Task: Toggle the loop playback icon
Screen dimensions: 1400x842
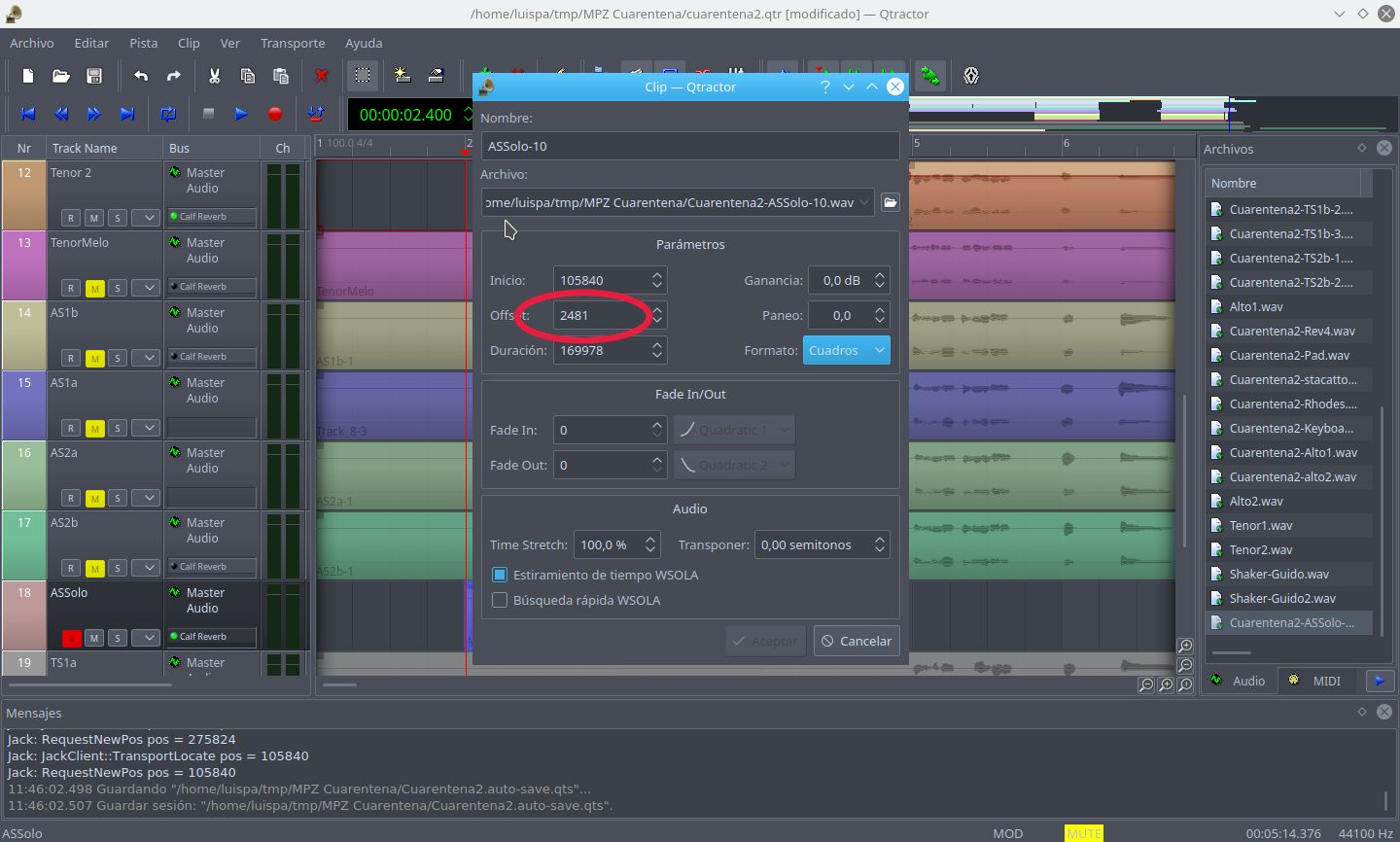Action: point(168,114)
